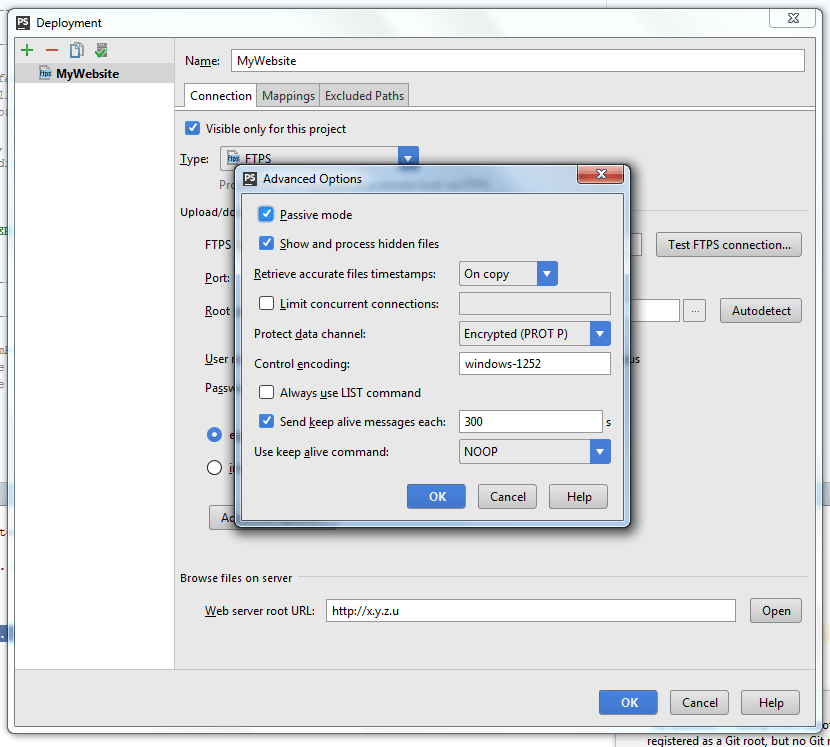Viewport: 830px width, 747px height.
Task: Remove the selected server with the minus icon
Action: pos(52,50)
